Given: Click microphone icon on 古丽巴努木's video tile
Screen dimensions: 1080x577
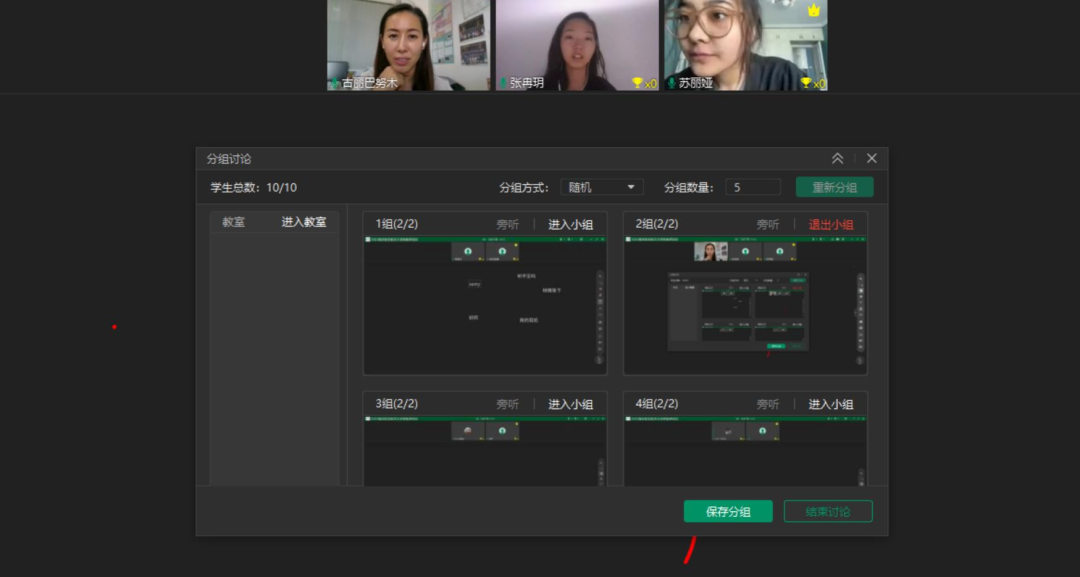Looking at the screenshot, I should 335,83.
